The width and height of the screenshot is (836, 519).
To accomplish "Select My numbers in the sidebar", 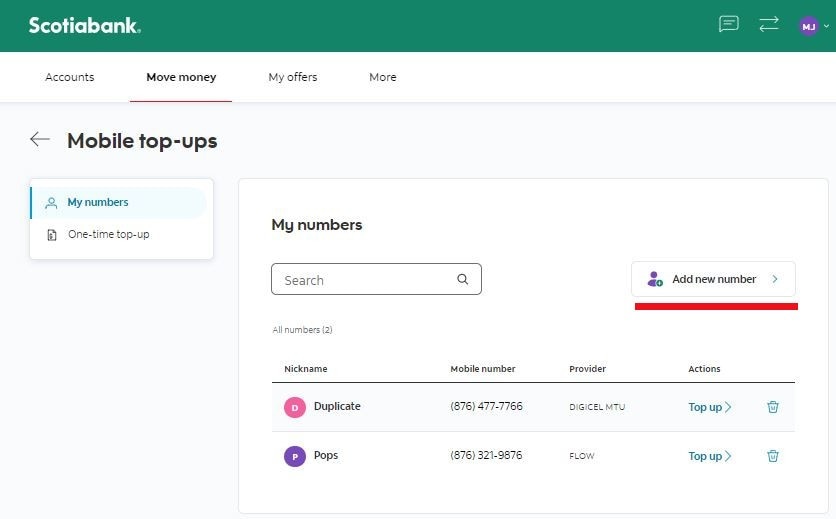I will 98,203.
